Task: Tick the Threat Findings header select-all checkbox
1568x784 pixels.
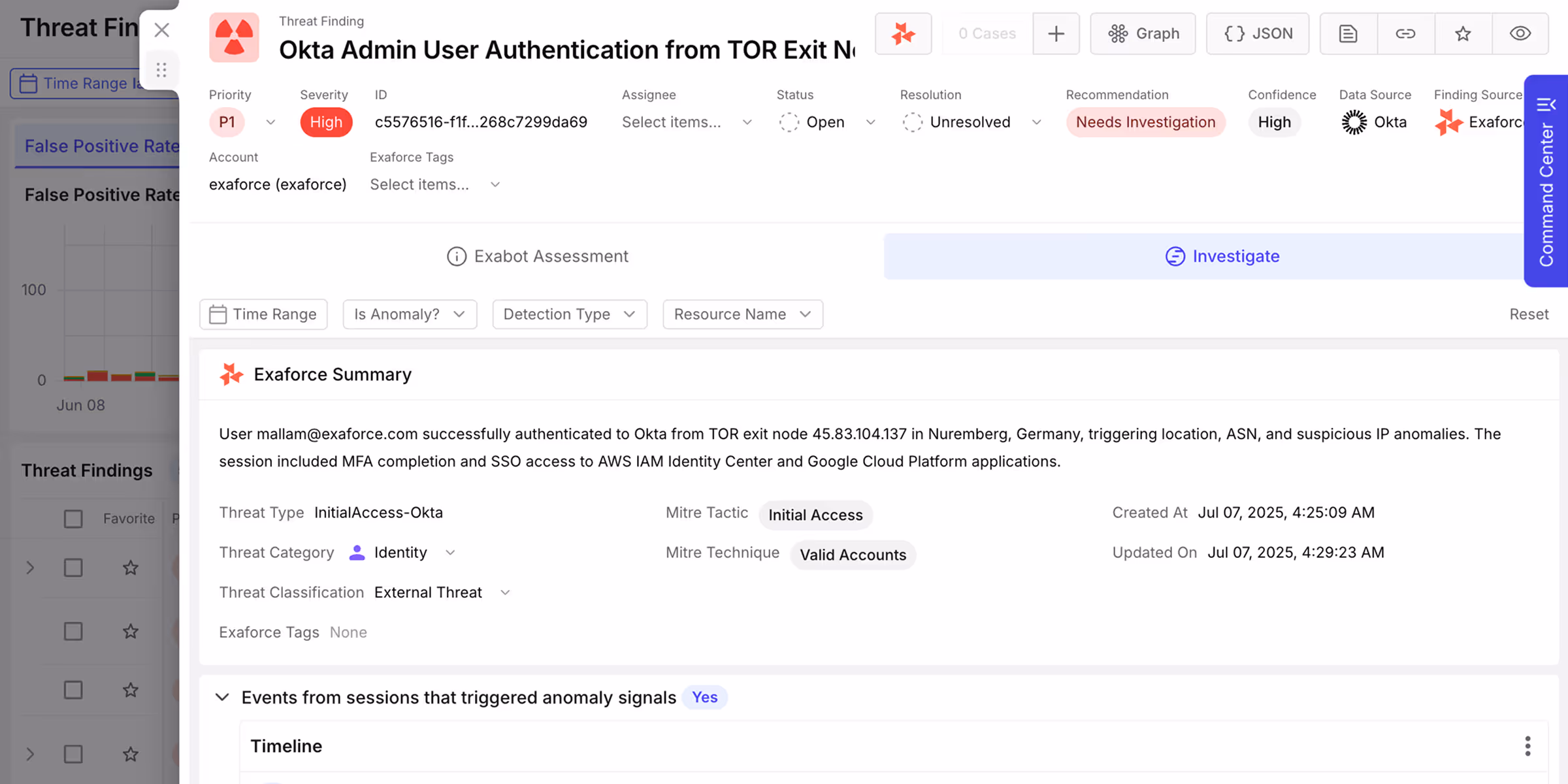Action: pos(73,519)
